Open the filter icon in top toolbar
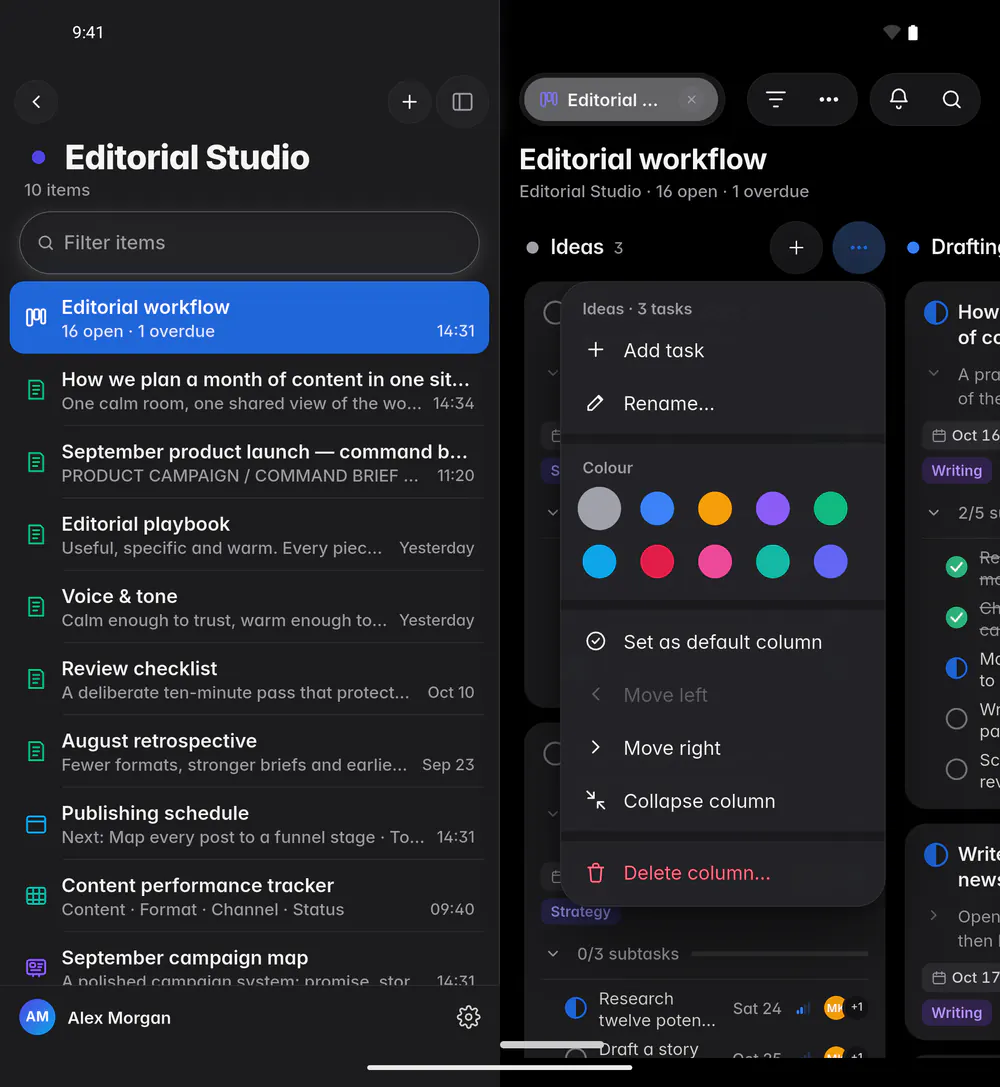Image resolution: width=1000 pixels, height=1087 pixels. pos(775,100)
